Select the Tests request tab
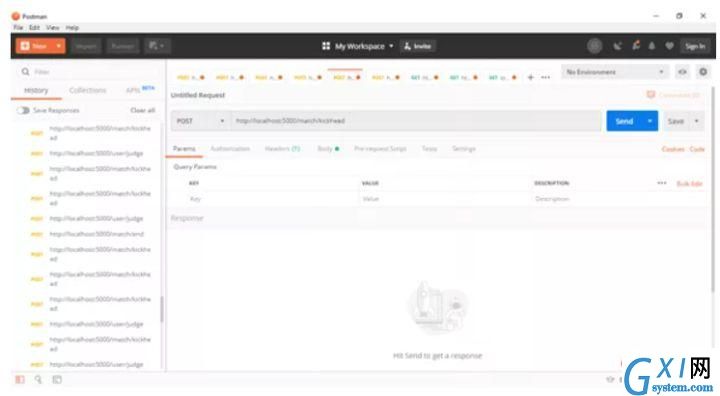The width and height of the screenshot is (720, 396). point(429,149)
